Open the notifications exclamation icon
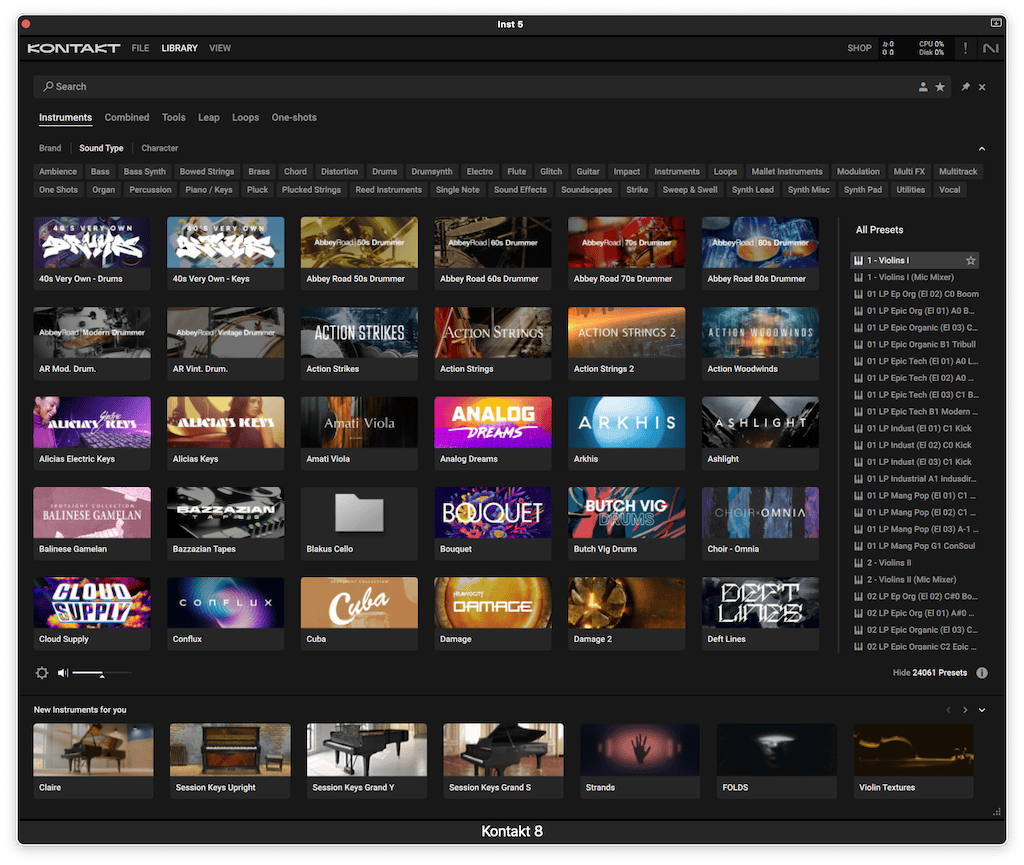Screen dimensions: 1024x865 click(x=965, y=48)
